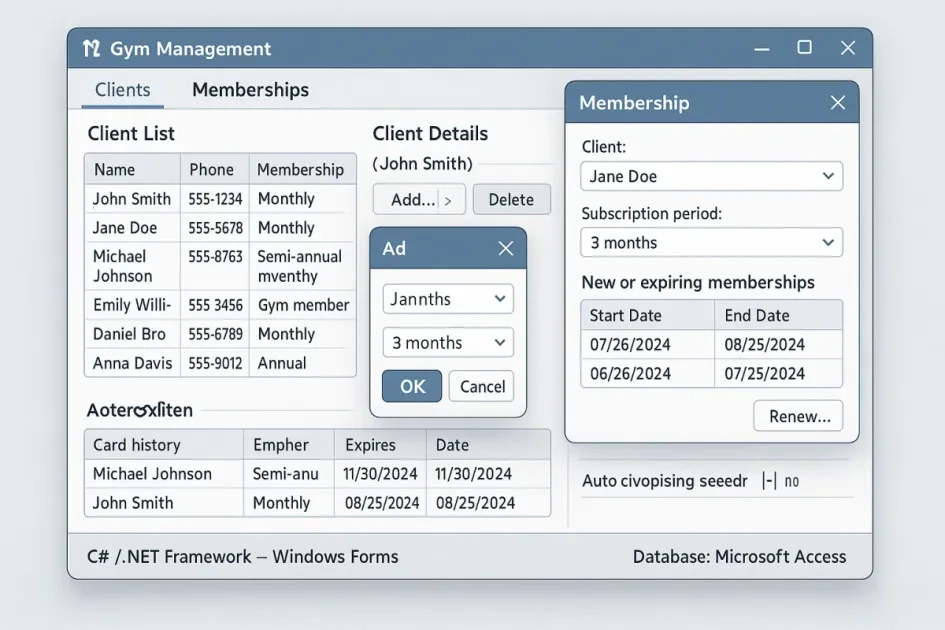Switch to the Memberships tab
This screenshot has width=945, height=630.
[250, 90]
